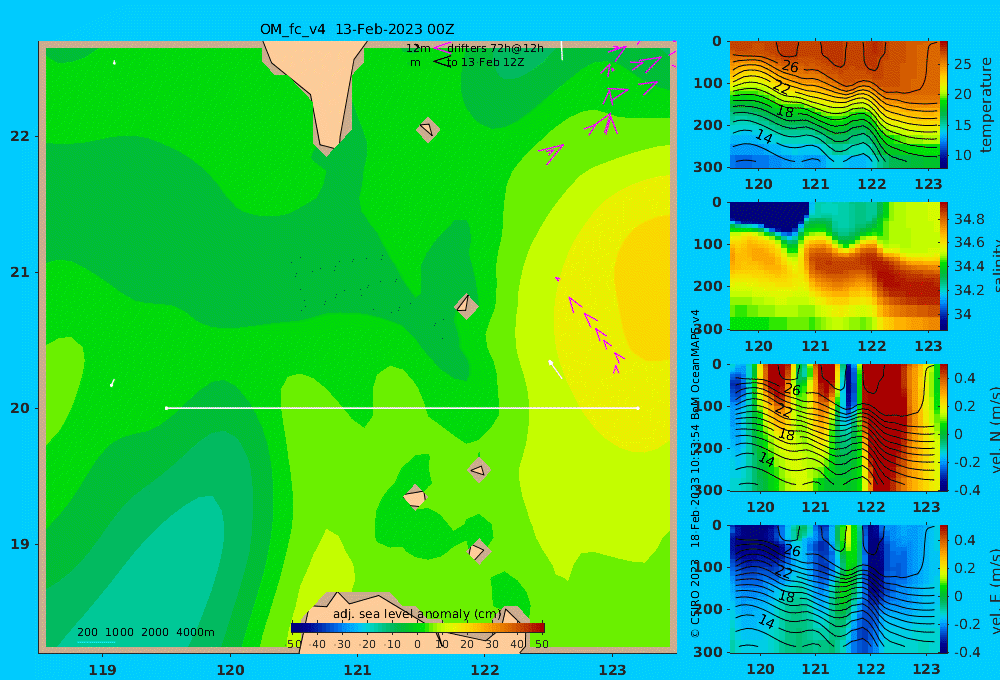Click the 'temperature' axis label
This screenshot has height=680, width=1000.
coord(986,105)
